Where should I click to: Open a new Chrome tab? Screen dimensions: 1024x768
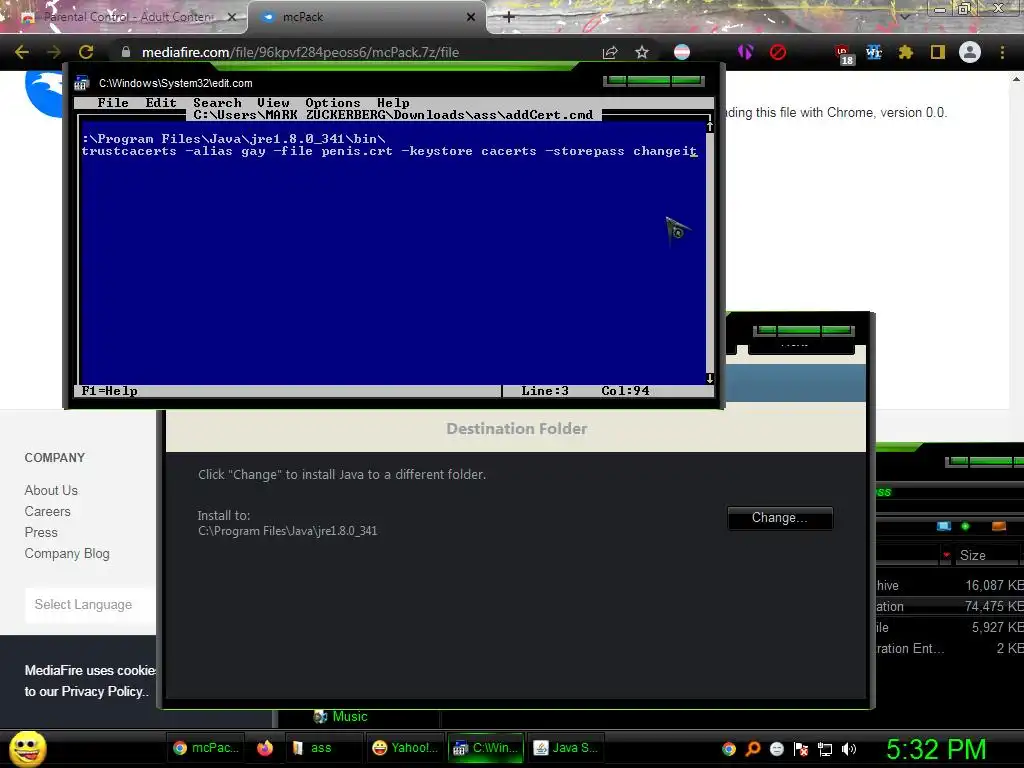coord(509,17)
